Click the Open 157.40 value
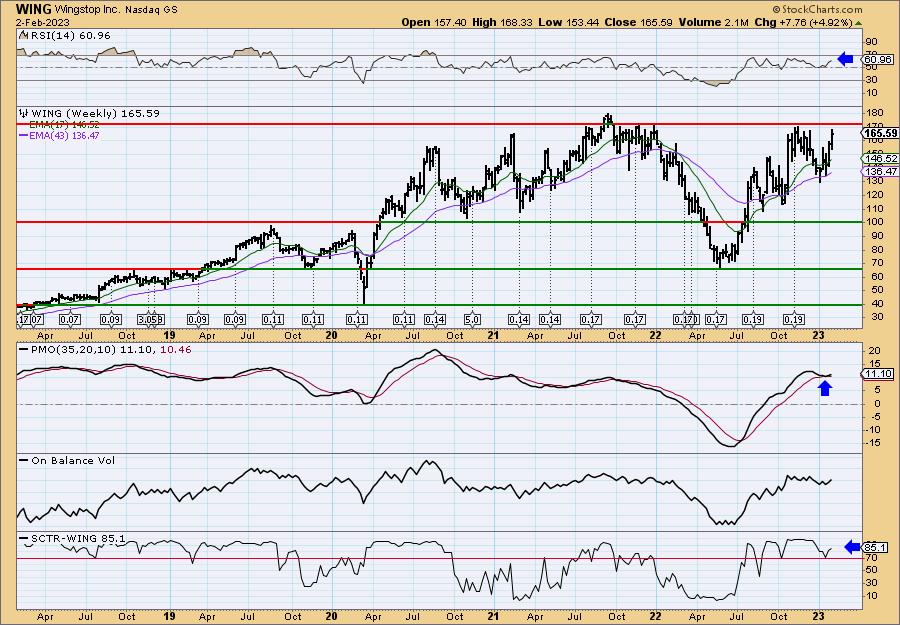 point(433,22)
